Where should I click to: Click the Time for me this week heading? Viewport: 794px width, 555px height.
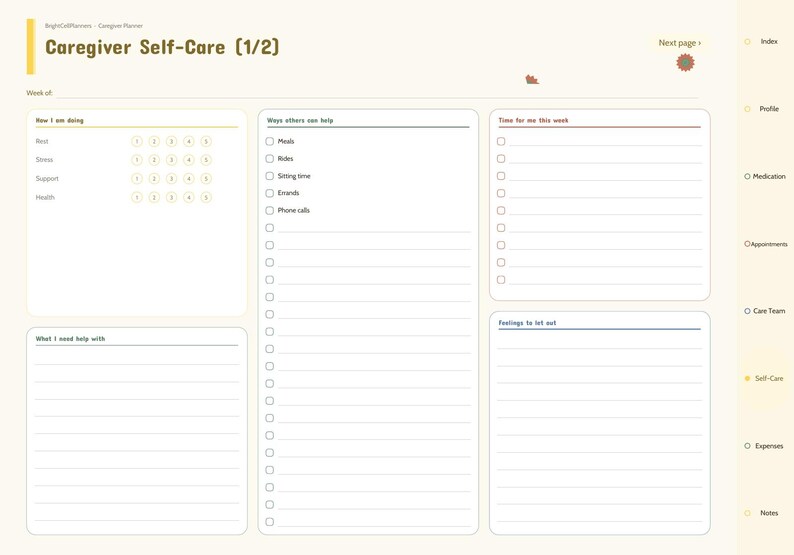(533, 121)
